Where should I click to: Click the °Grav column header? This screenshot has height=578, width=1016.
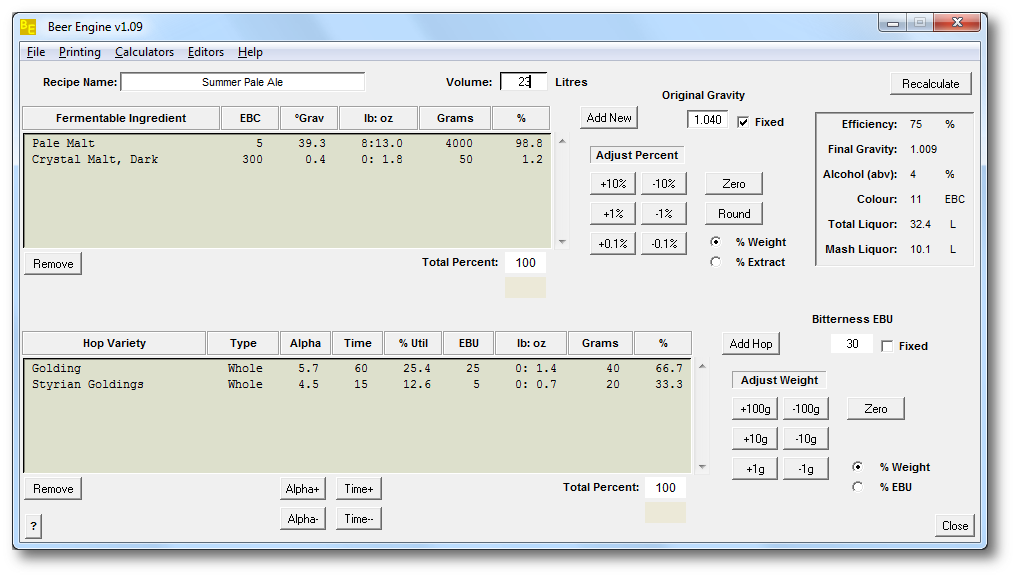[309, 118]
